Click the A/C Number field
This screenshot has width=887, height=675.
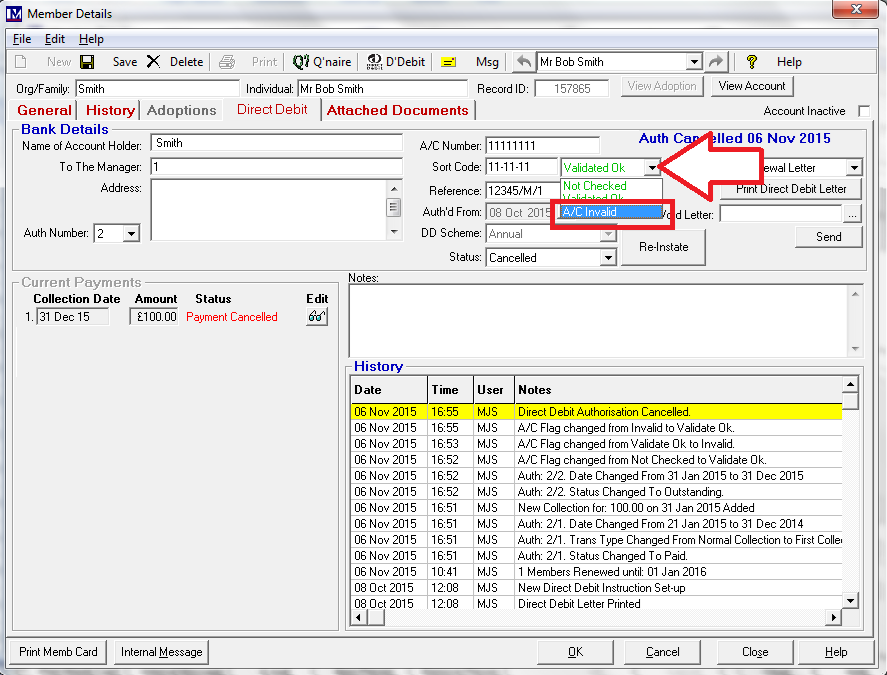coord(542,145)
